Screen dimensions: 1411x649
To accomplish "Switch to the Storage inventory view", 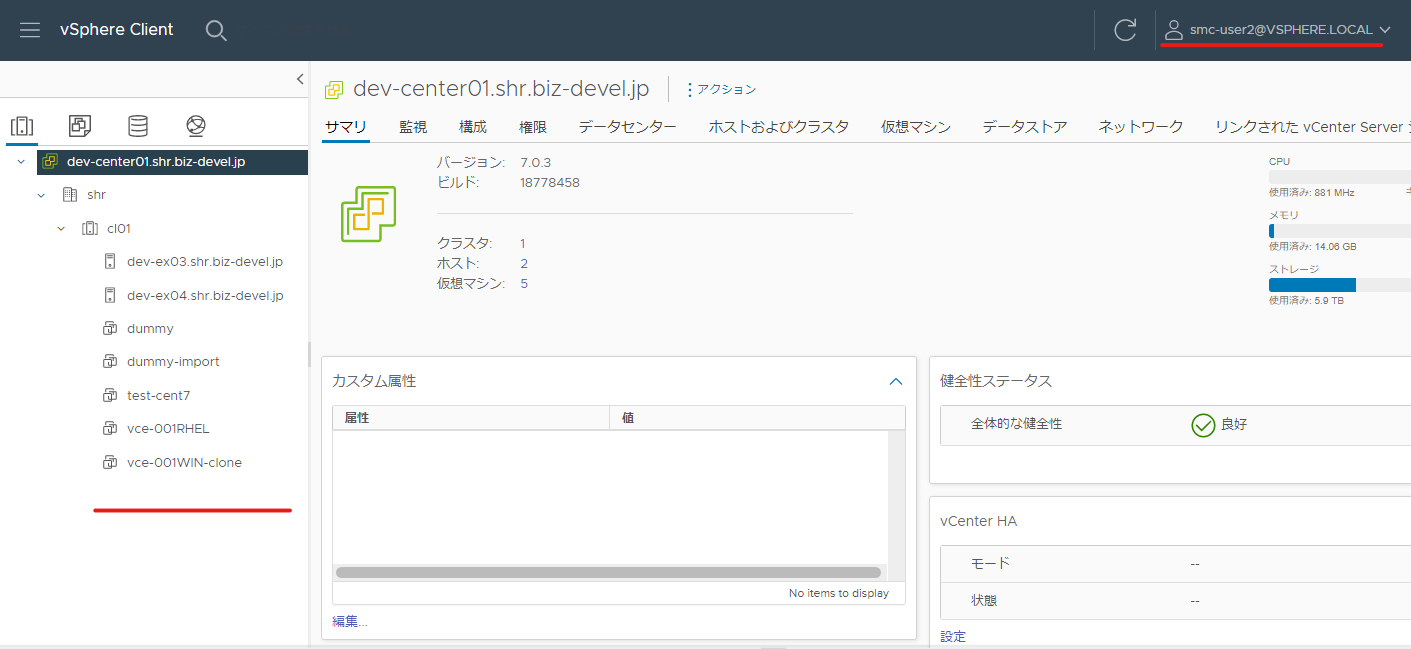I will tap(138, 126).
